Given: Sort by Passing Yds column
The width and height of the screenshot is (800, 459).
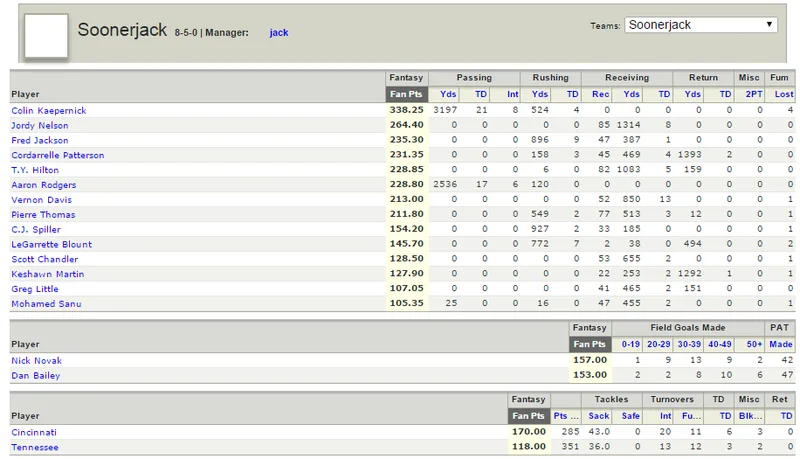Looking at the screenshot, I should point(448,94).
